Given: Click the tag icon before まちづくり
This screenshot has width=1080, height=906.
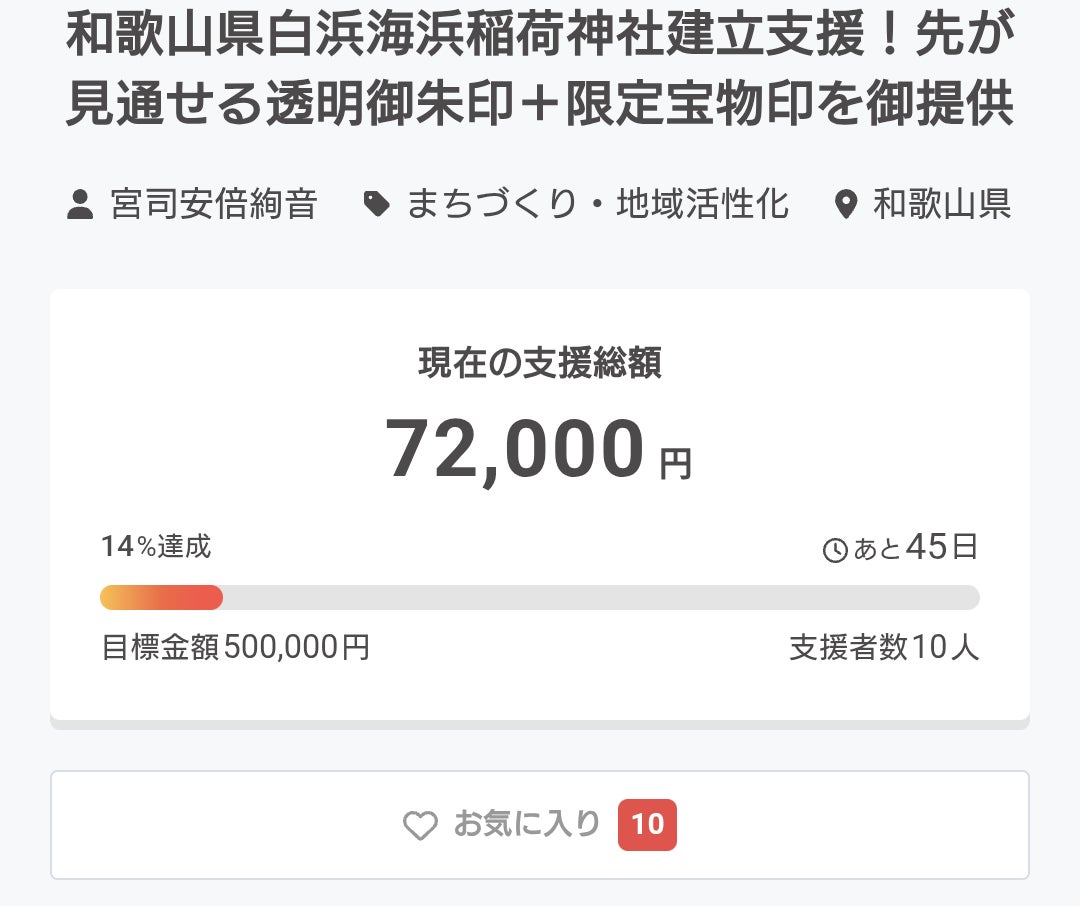Looking at the screenshot, I should pyautogui.click(x=376, y=206).
